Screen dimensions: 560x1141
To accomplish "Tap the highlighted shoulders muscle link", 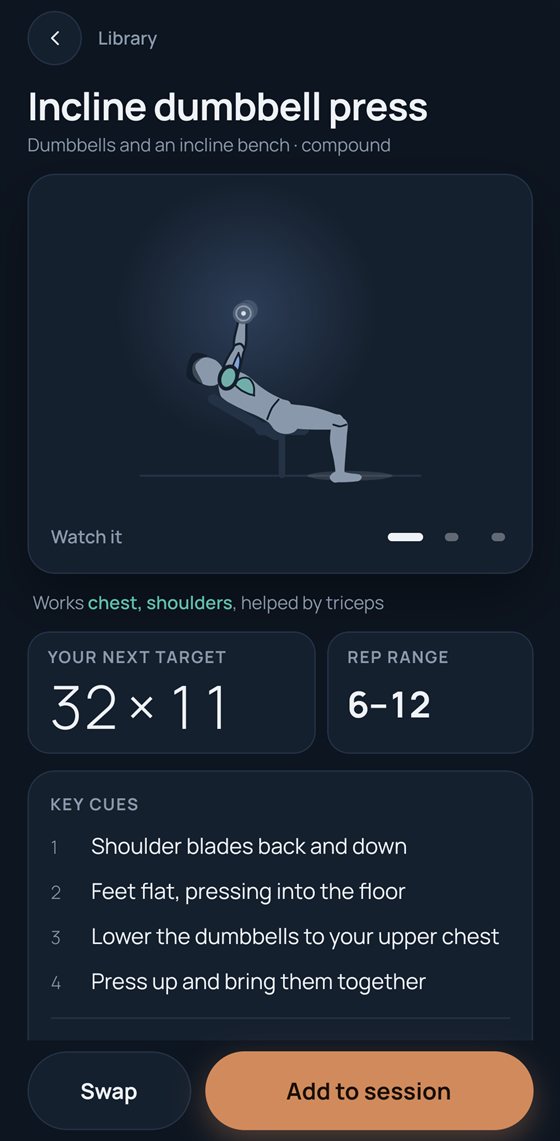I will 189,603.
